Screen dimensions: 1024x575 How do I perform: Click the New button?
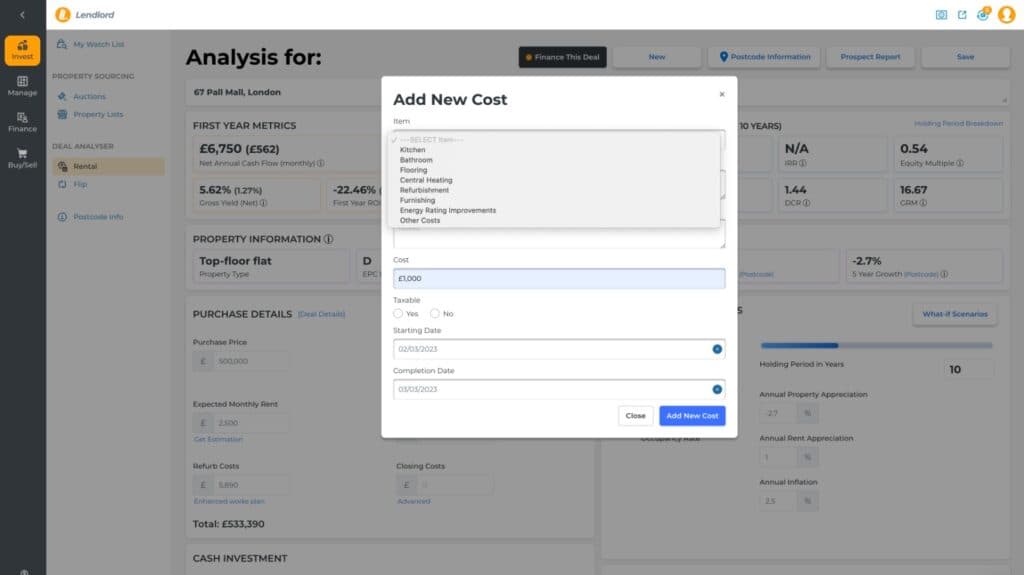(x=657, y=57)
